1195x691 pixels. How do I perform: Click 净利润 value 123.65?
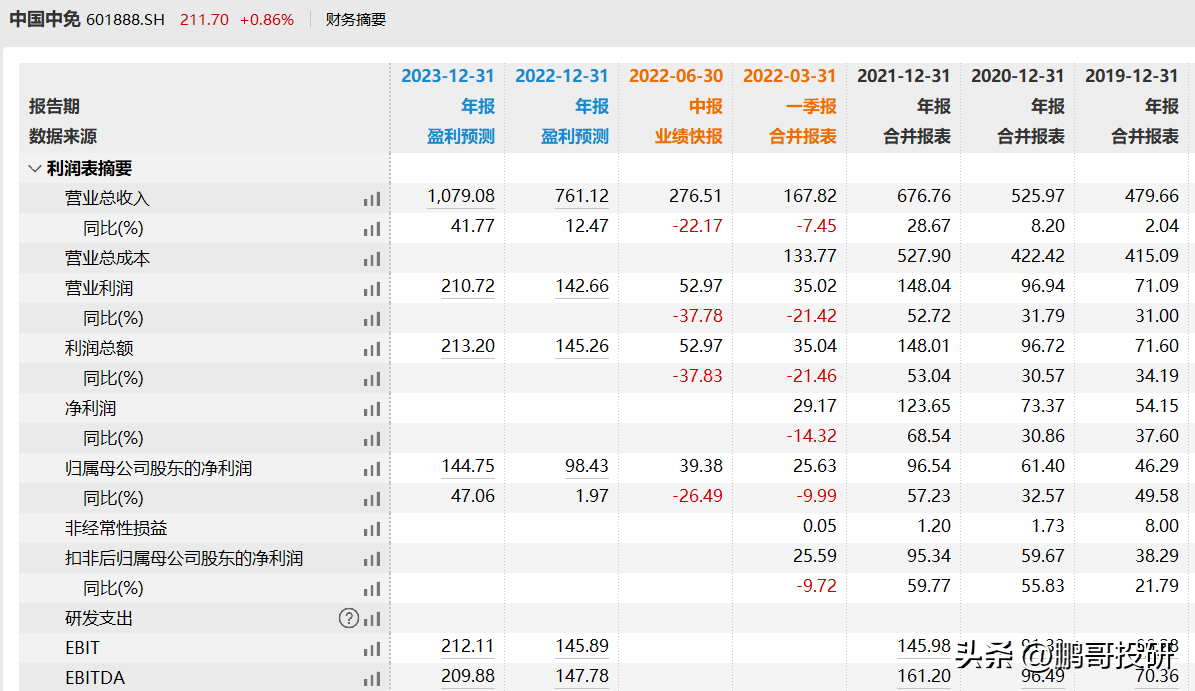(924, 406)
